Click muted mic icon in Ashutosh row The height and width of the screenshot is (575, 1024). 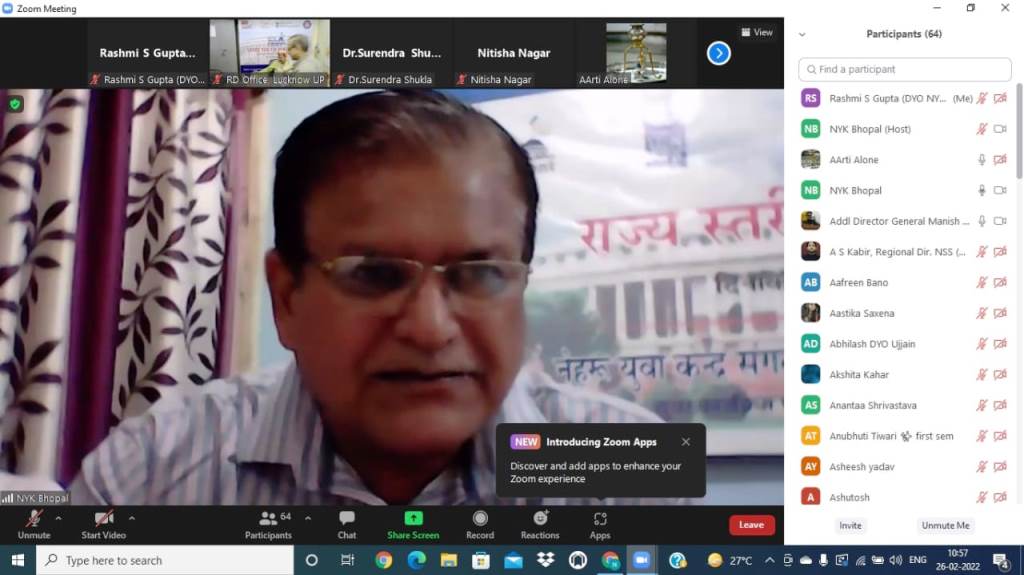(x=982, y=497)
